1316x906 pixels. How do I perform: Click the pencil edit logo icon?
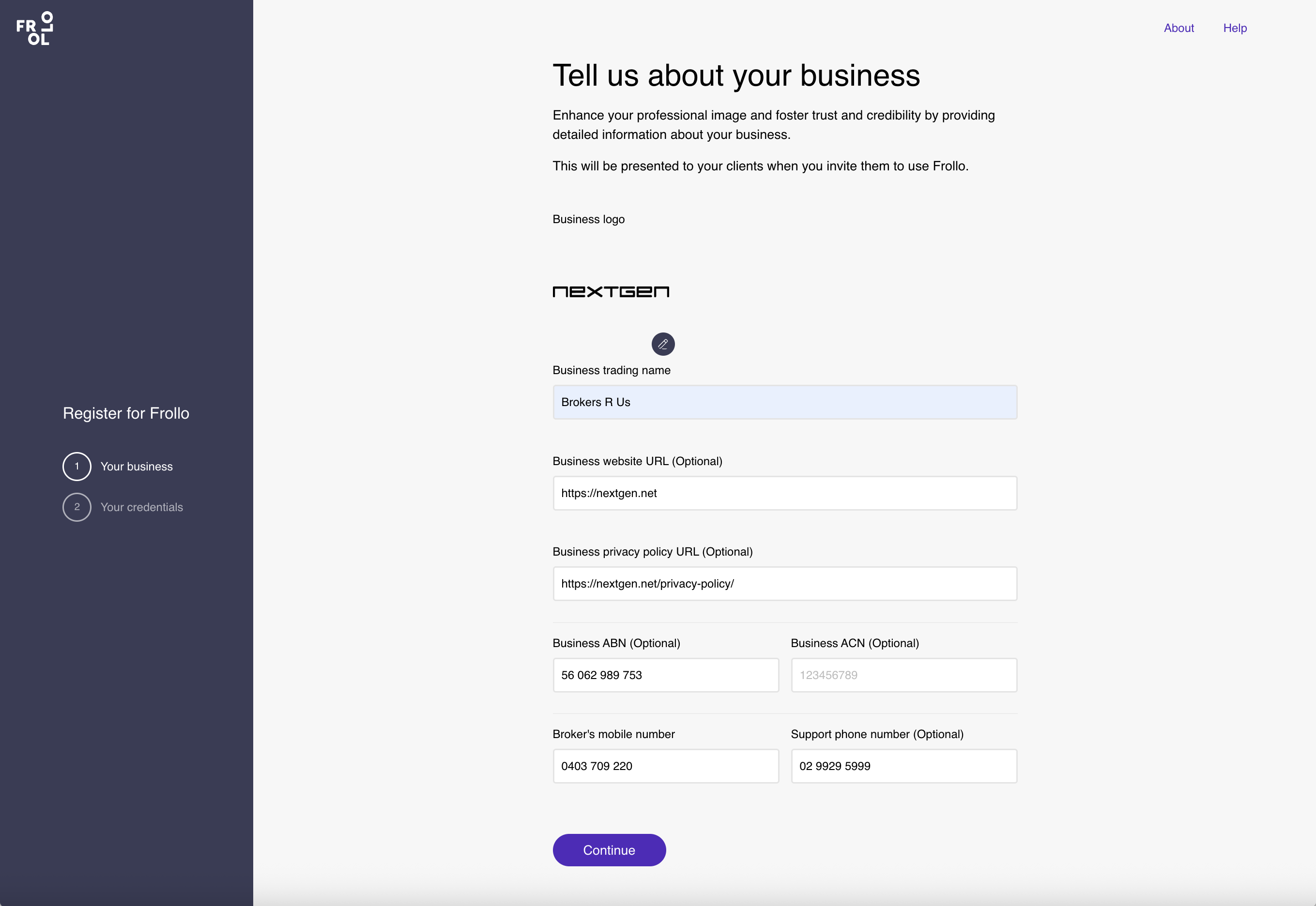(x=662, y=344)
